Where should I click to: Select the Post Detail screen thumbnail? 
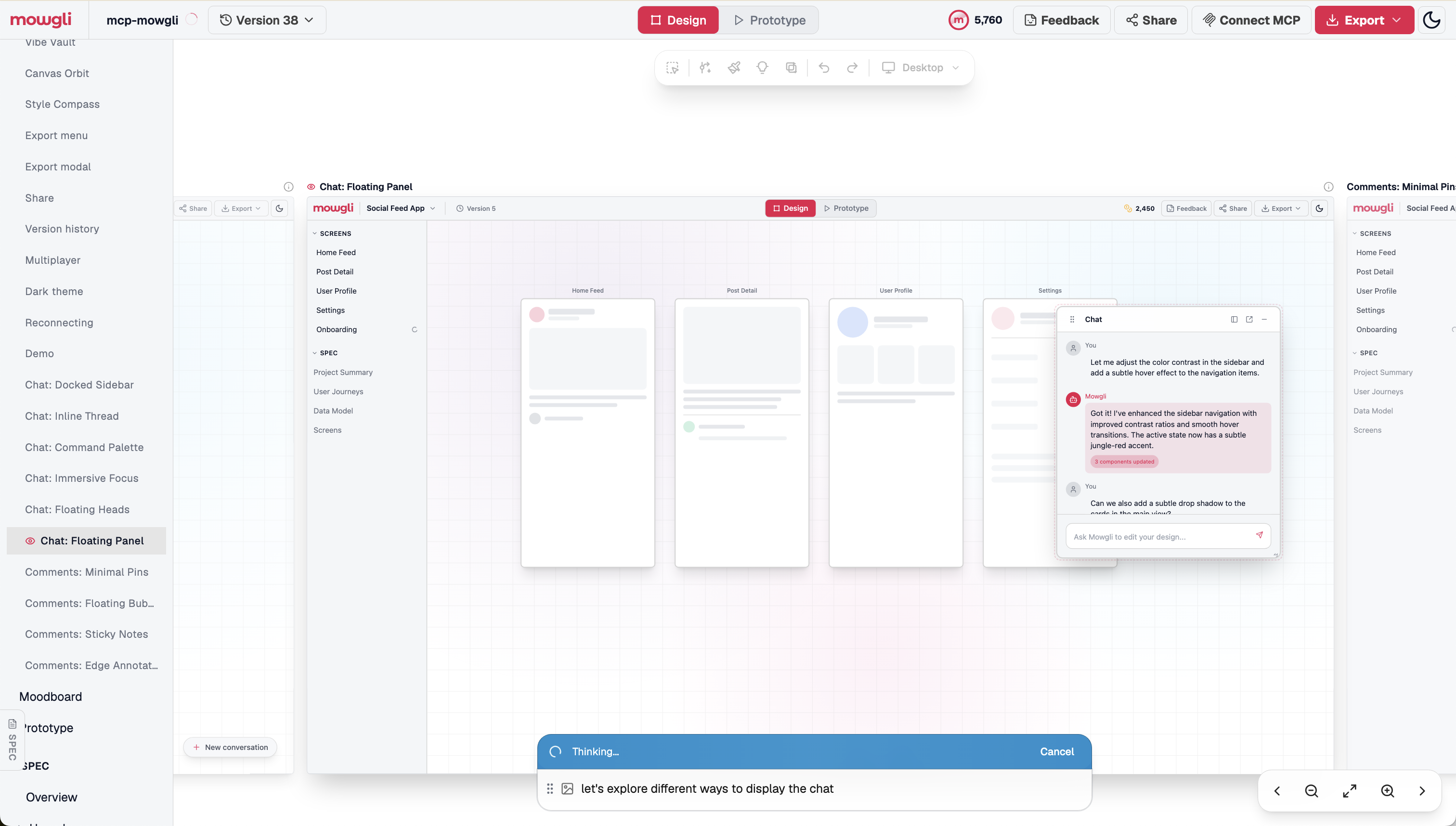pyautogui.click(x=741, y=433)
